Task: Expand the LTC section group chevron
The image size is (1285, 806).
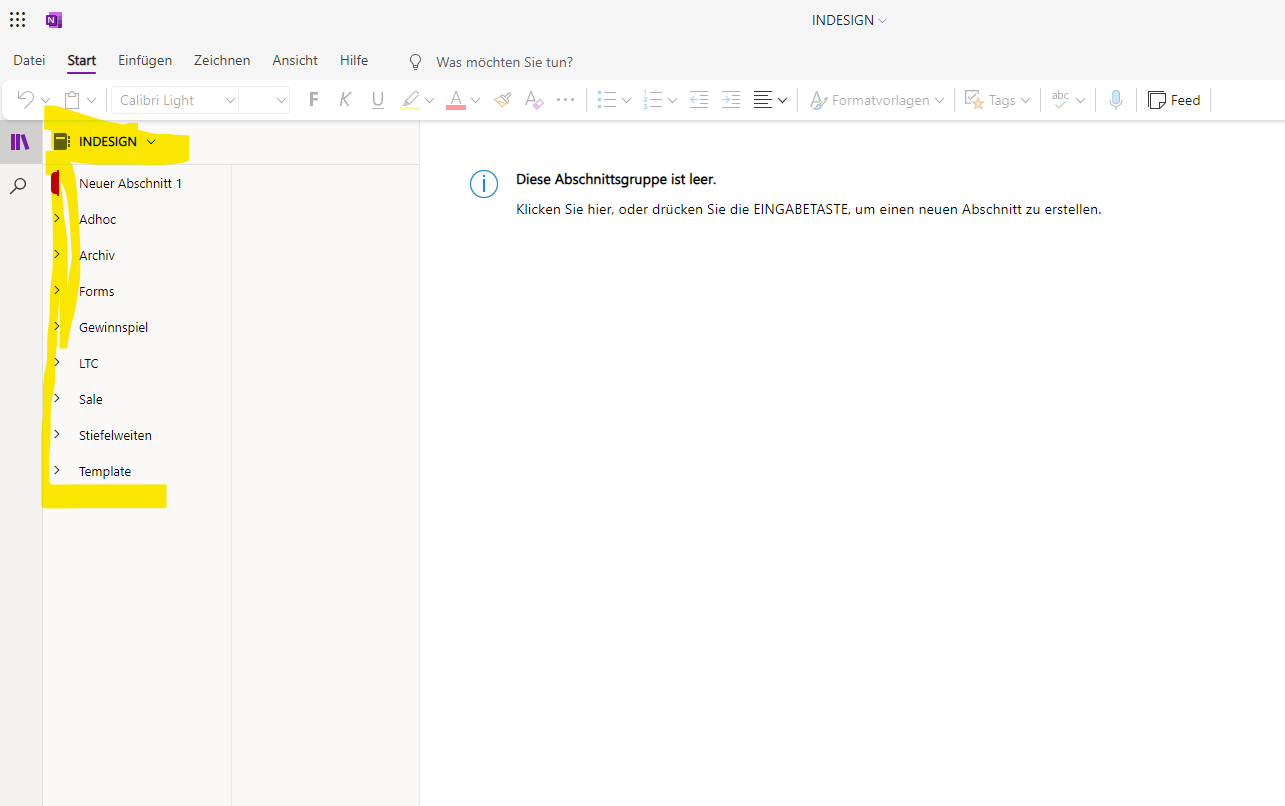Action: (57, 362)
